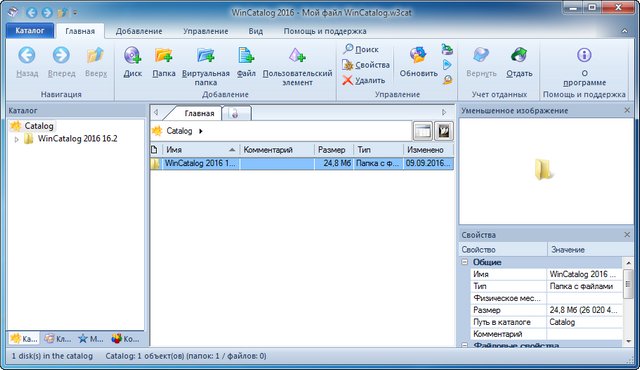This screenshot has height=370, width=640.
Task: Sort by the Тип column header
Action: tap(378, 150)
